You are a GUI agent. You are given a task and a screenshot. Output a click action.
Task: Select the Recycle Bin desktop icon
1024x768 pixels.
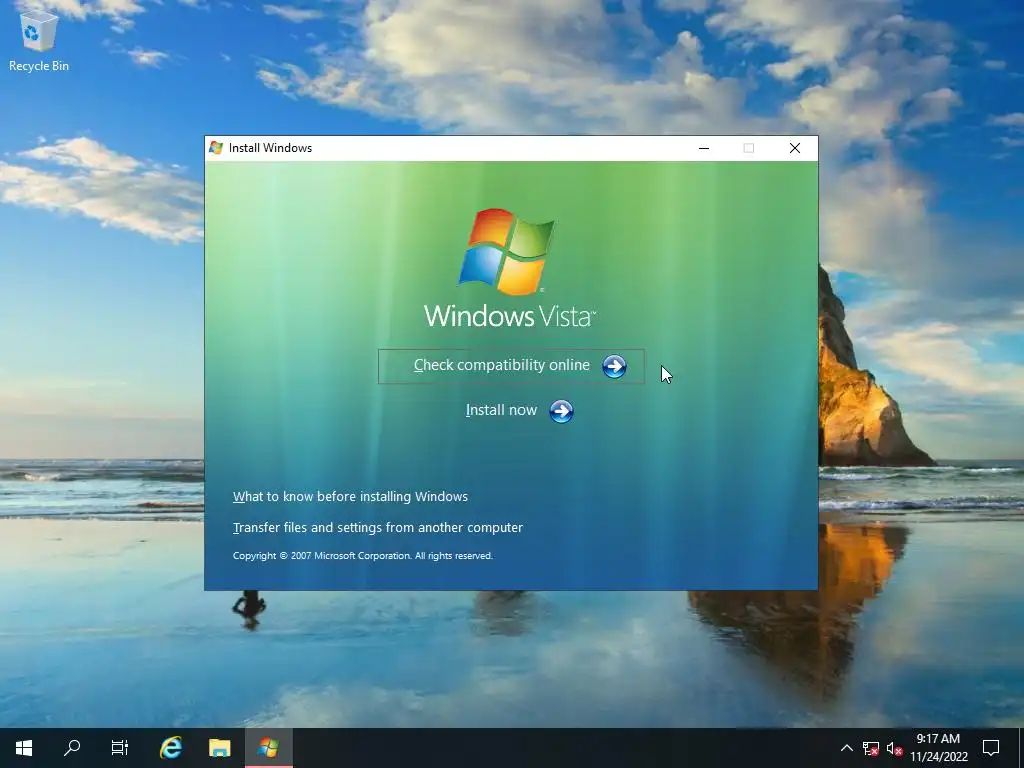pos(39,42)
